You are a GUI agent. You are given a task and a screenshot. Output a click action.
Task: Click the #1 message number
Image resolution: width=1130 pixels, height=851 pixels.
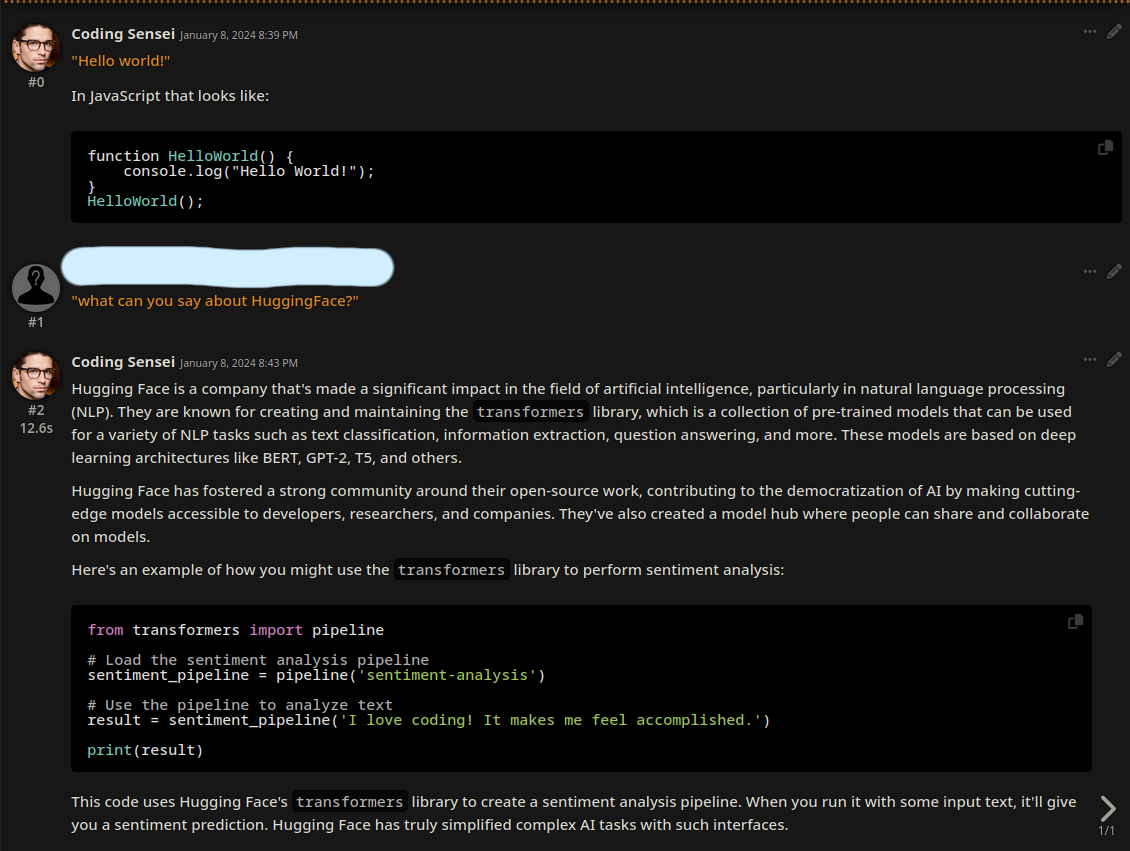pos(36,322)
